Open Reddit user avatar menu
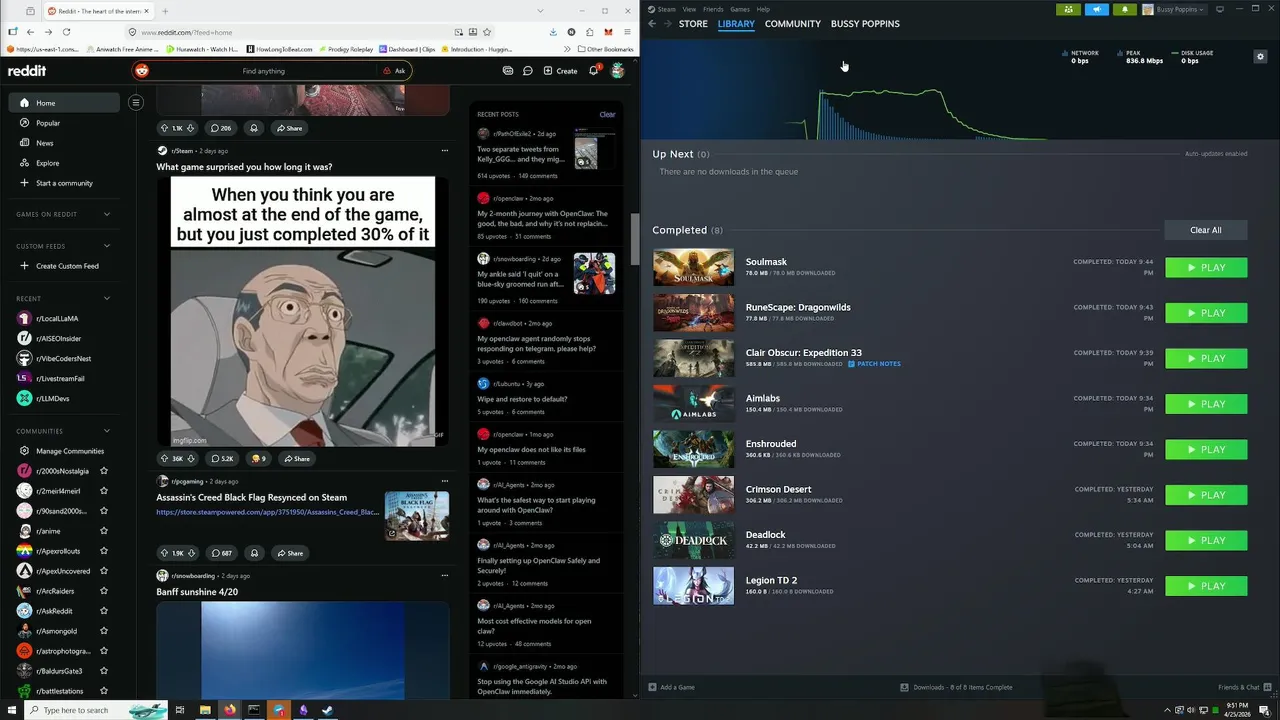This screenshot has height=720, width=1280. pos(618,71)
